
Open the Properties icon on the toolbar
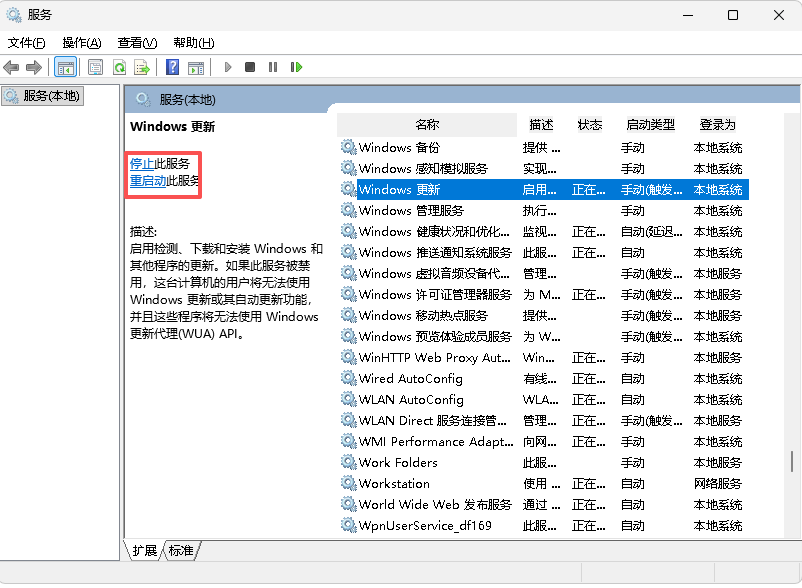(94, 66)
